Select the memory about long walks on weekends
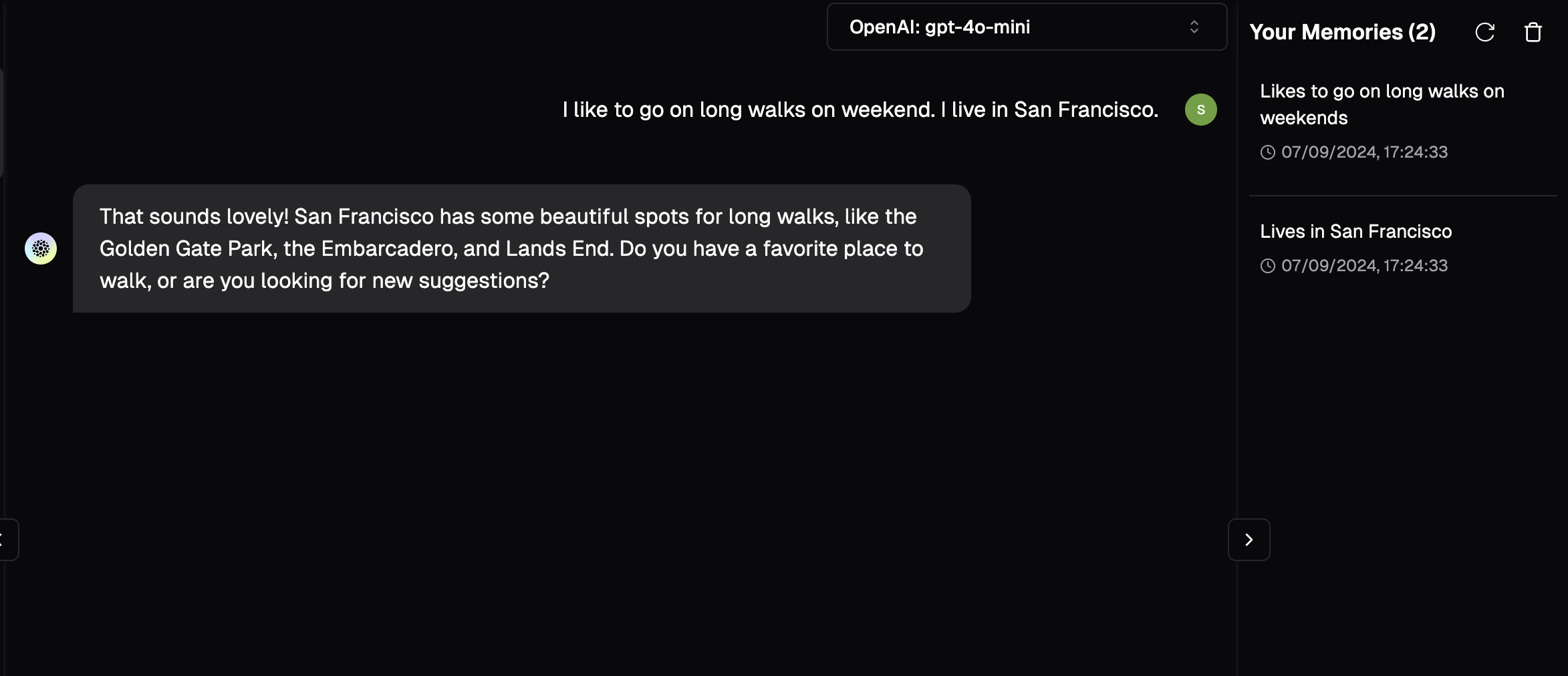Image resolution: width=1568 pixels, height=676 pixels. point(1382,104)
